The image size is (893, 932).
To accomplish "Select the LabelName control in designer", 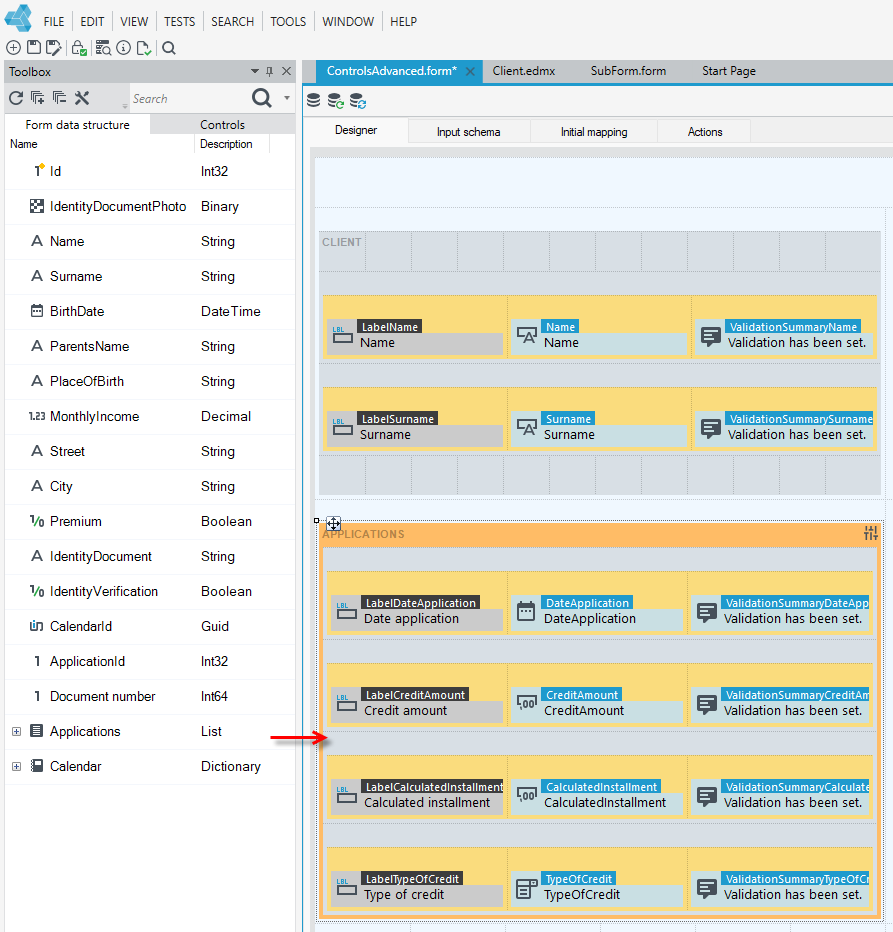I will pyautogui.click(x=415, y=336).
